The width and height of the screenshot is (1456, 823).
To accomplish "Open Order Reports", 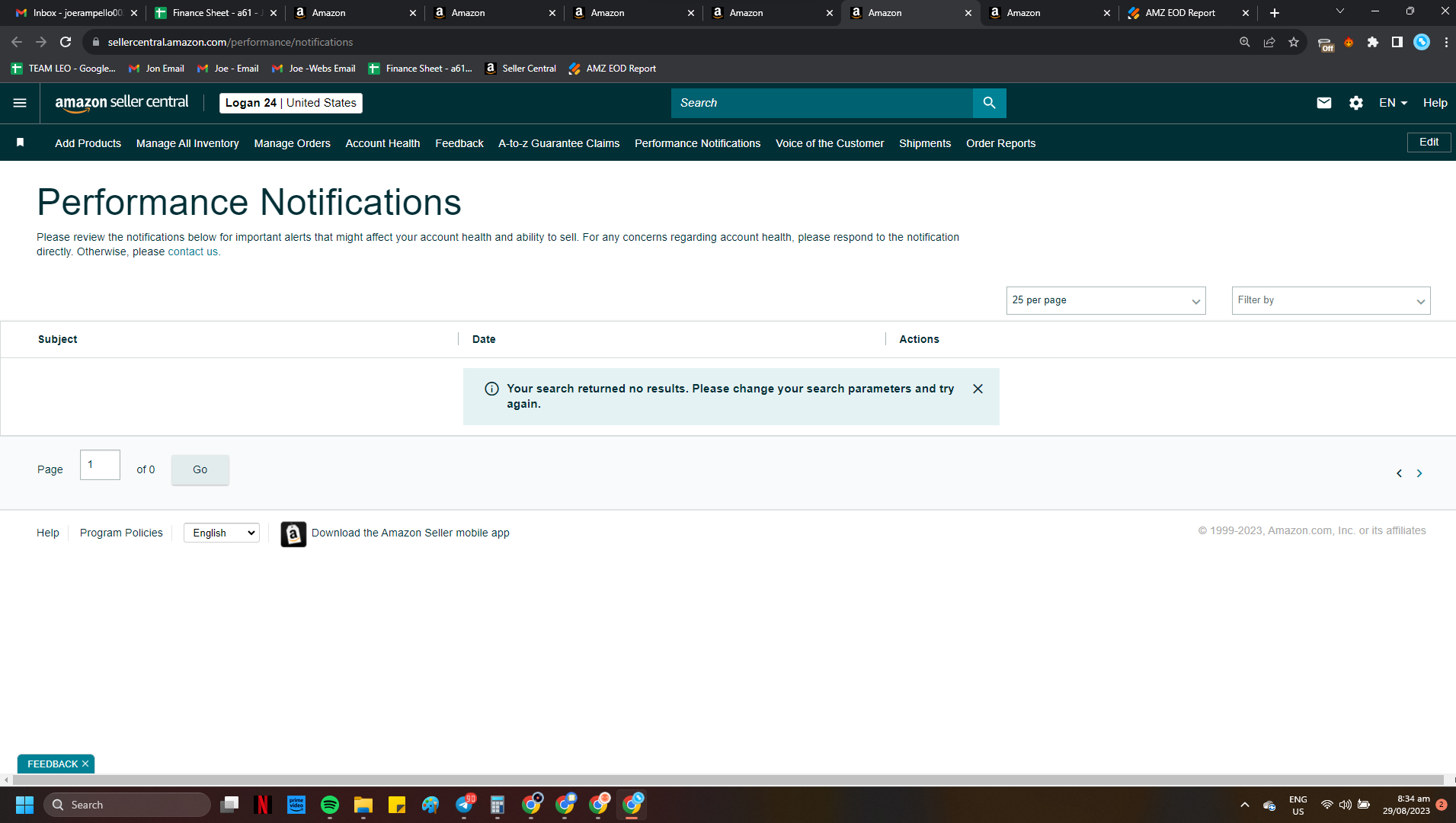I will [x=1000, y=143].
